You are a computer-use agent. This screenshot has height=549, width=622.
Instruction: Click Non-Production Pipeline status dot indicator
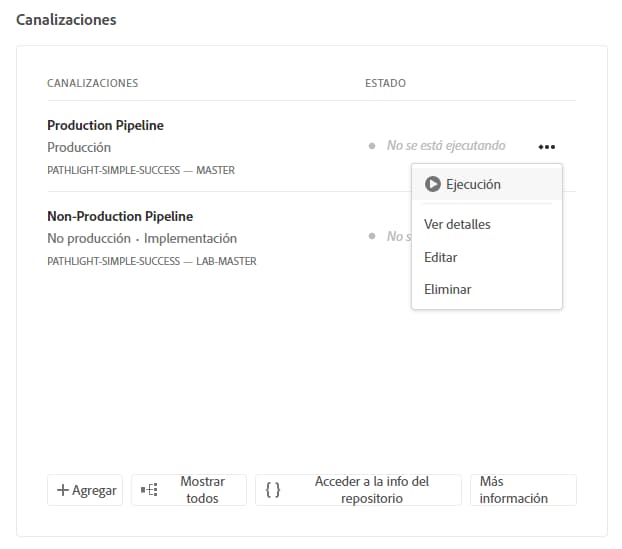point(373,237)
